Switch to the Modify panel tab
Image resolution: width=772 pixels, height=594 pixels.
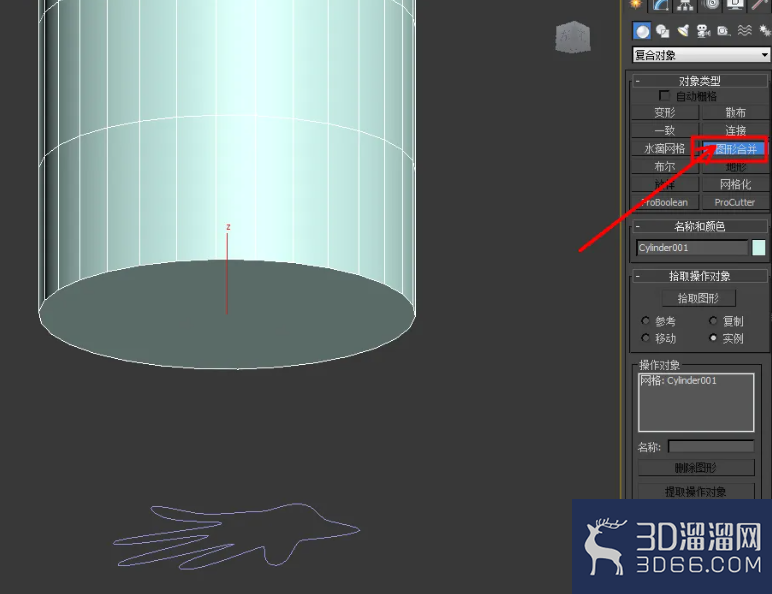coord(661,4)
